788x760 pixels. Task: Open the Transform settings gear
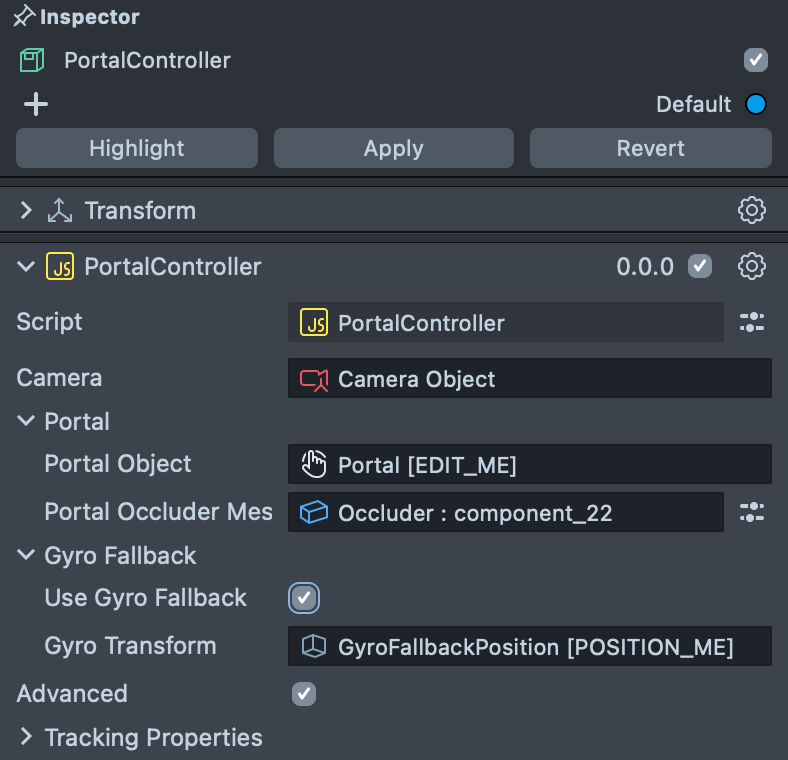pyautogui.click(x=751, y=210)
